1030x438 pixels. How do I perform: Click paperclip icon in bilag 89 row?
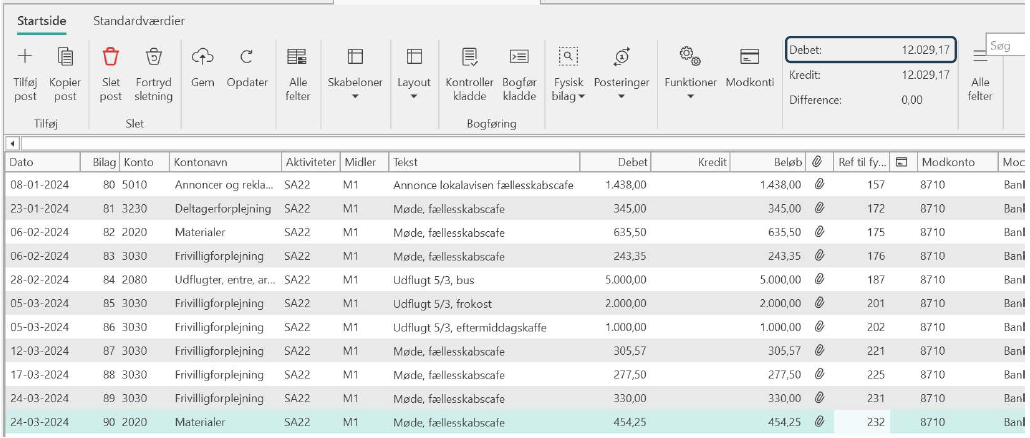pyautogui.click(x=819, y=398)
